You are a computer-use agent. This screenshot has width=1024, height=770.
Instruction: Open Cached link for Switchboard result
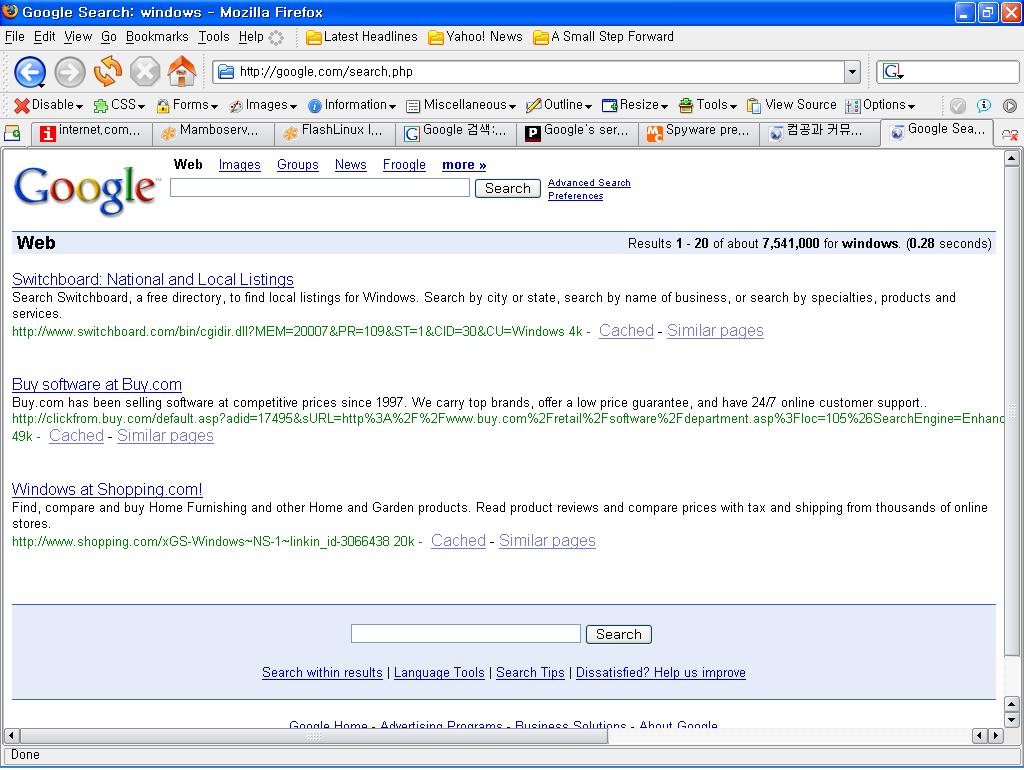click(x=626, y=330)
